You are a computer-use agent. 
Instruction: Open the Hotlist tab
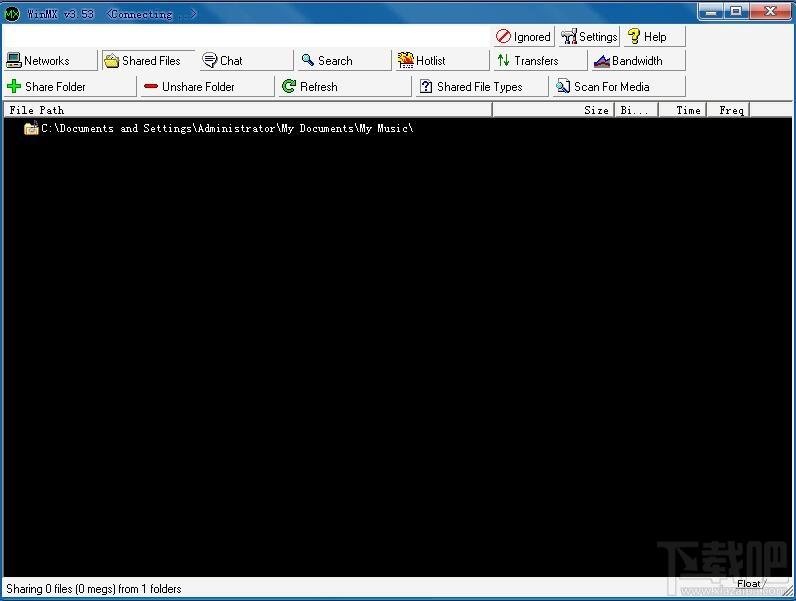point(442,60)
